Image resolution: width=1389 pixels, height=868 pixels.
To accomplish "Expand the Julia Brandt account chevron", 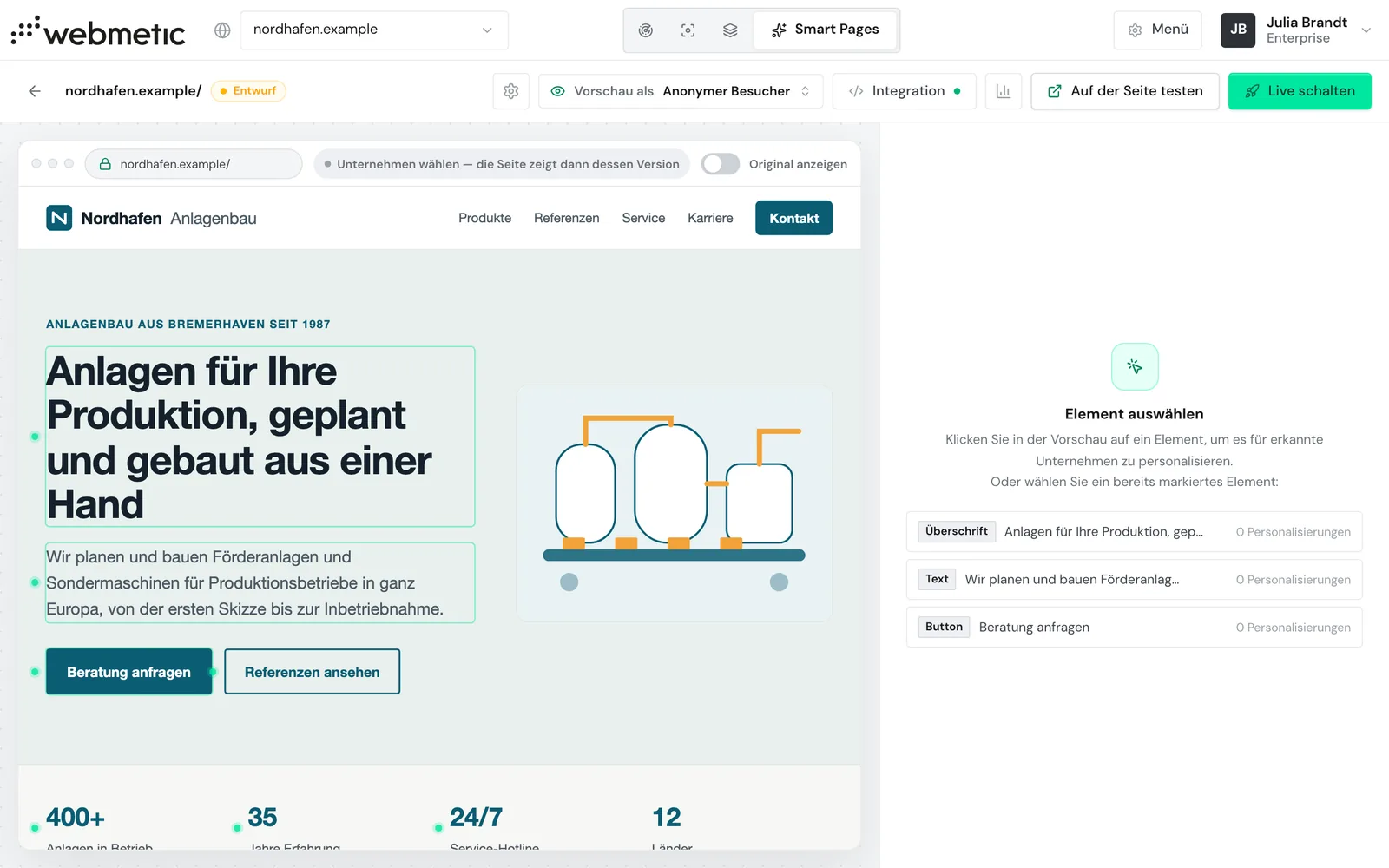I will [1366, 30].
